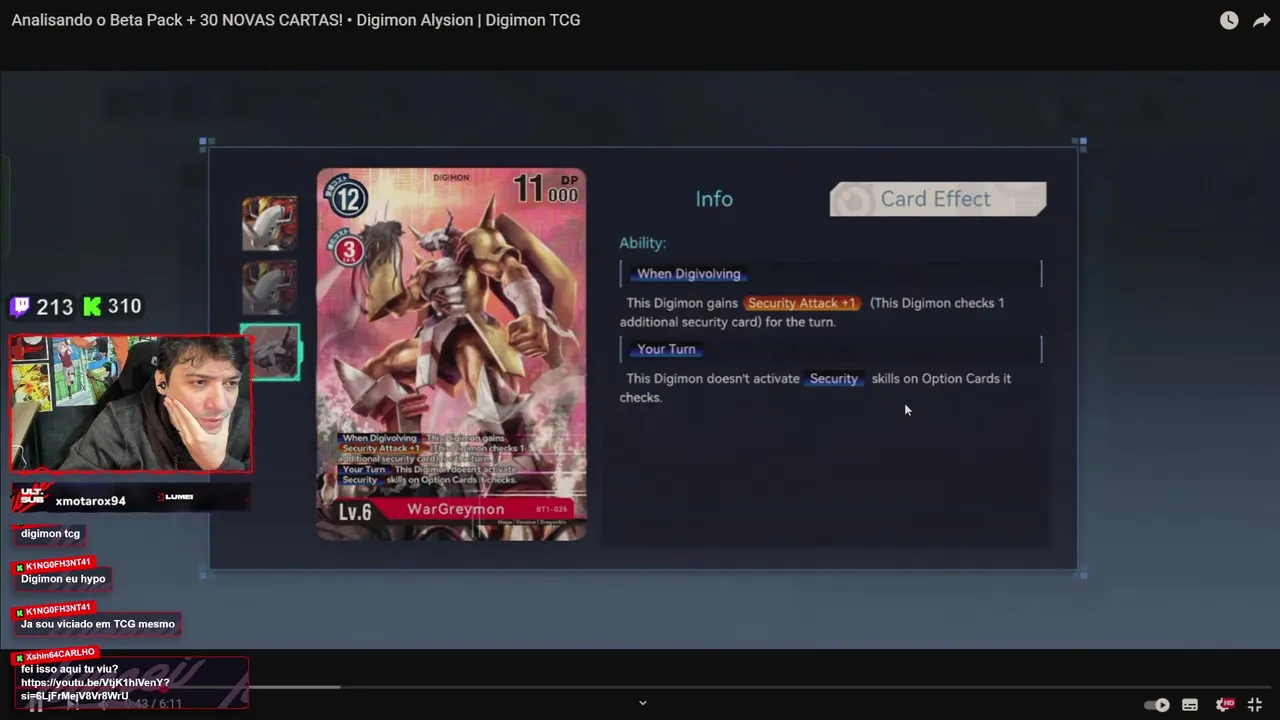This screenshot has height=720, width=1280.
Task: Expand the chevron below the video
Action: point(643,703)
